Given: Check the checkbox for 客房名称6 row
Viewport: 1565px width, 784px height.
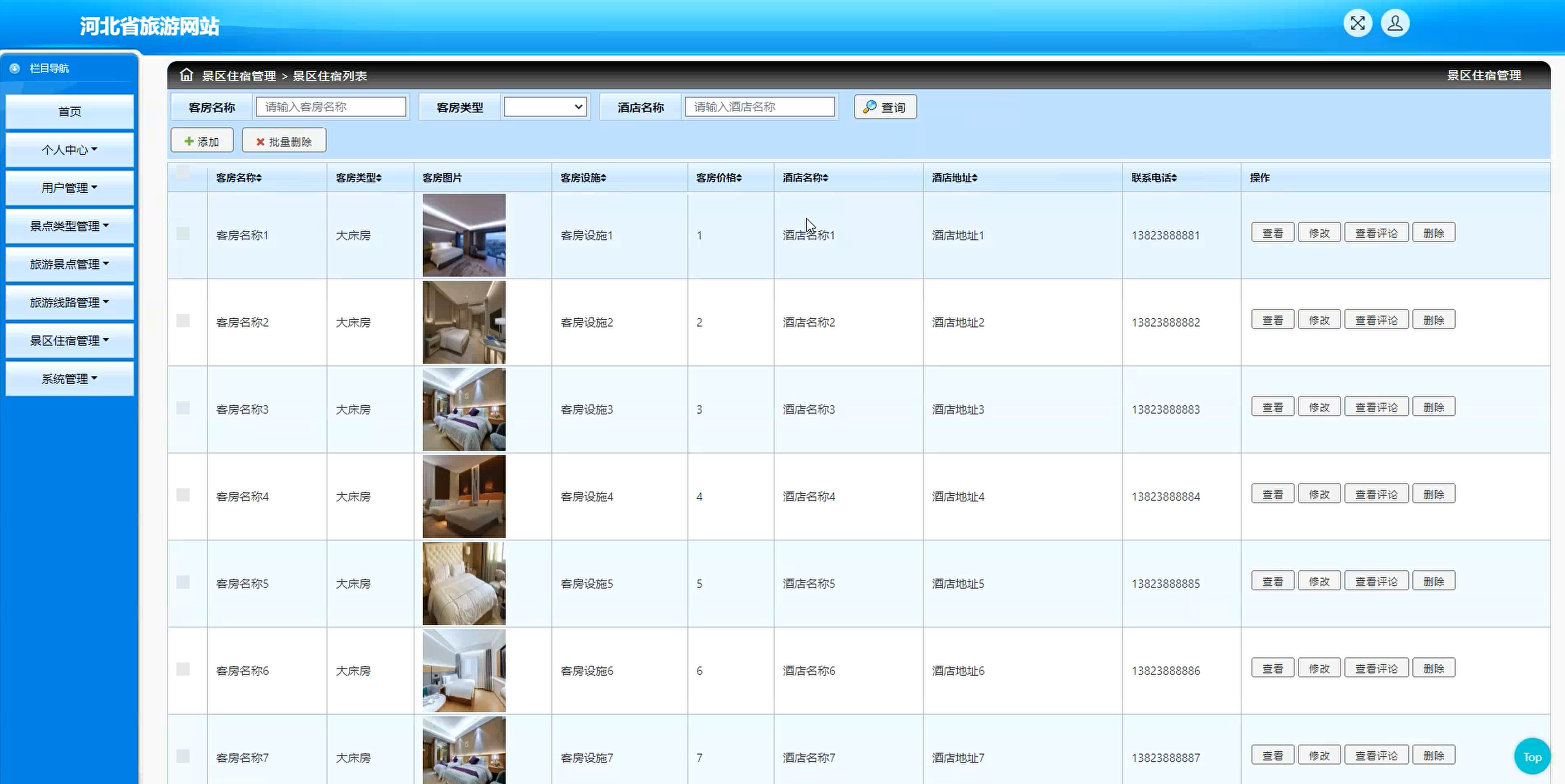Looking at the screenshot, I should [x=183, y=669].
